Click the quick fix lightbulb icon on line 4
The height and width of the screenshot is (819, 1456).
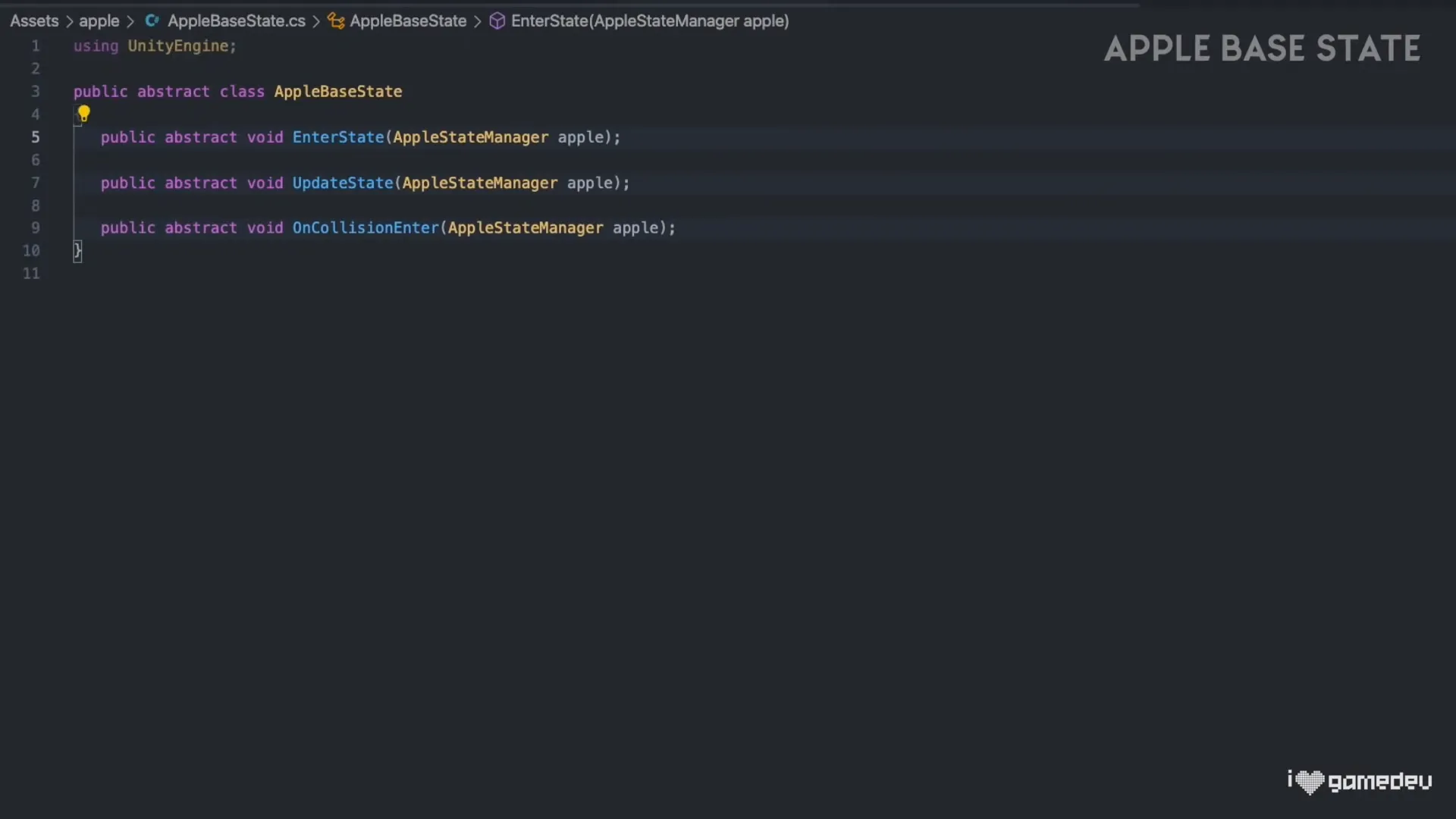click(x=83, y=114)
